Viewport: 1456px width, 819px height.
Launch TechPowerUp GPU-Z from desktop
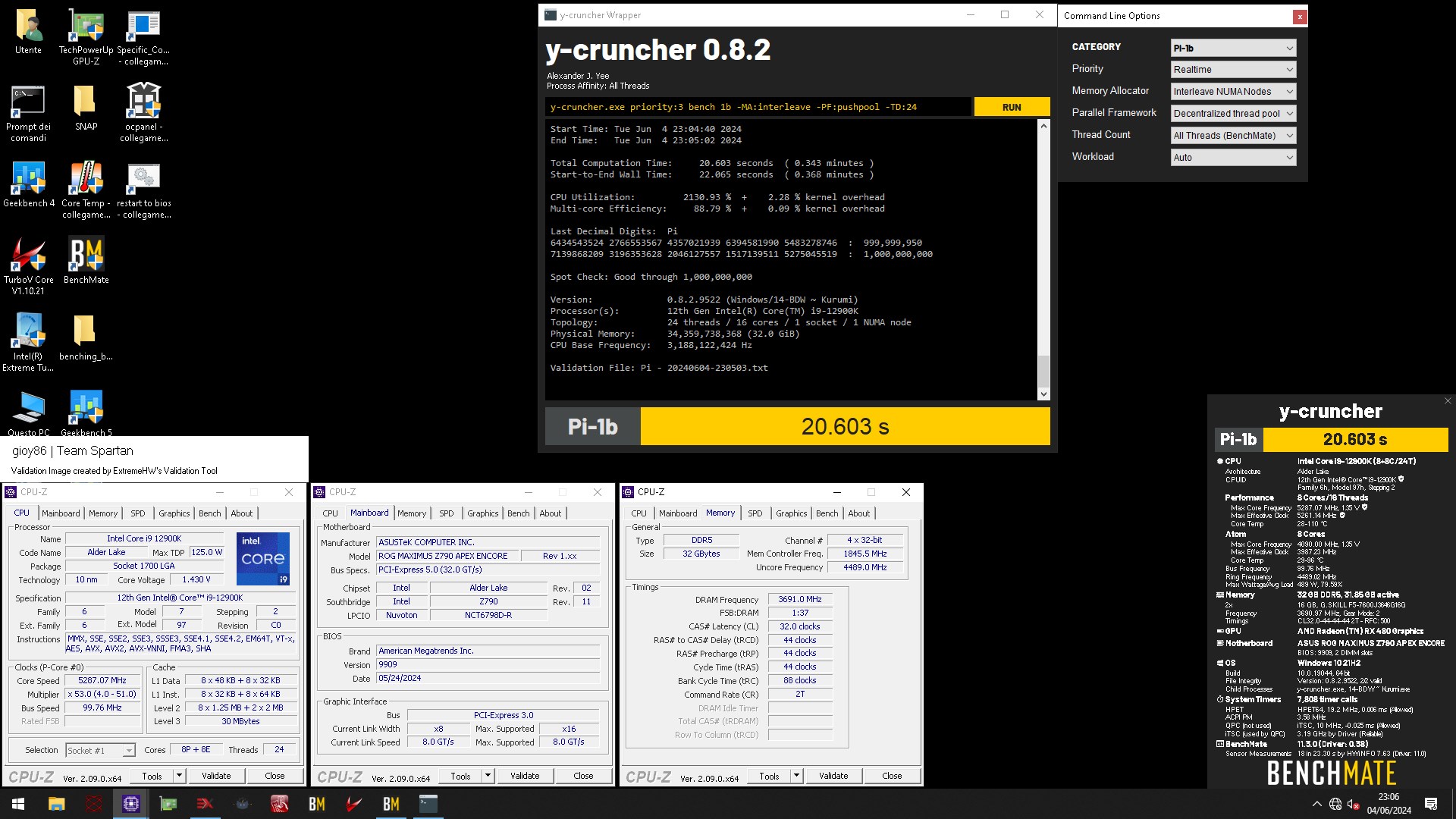(x=86, y=36)
